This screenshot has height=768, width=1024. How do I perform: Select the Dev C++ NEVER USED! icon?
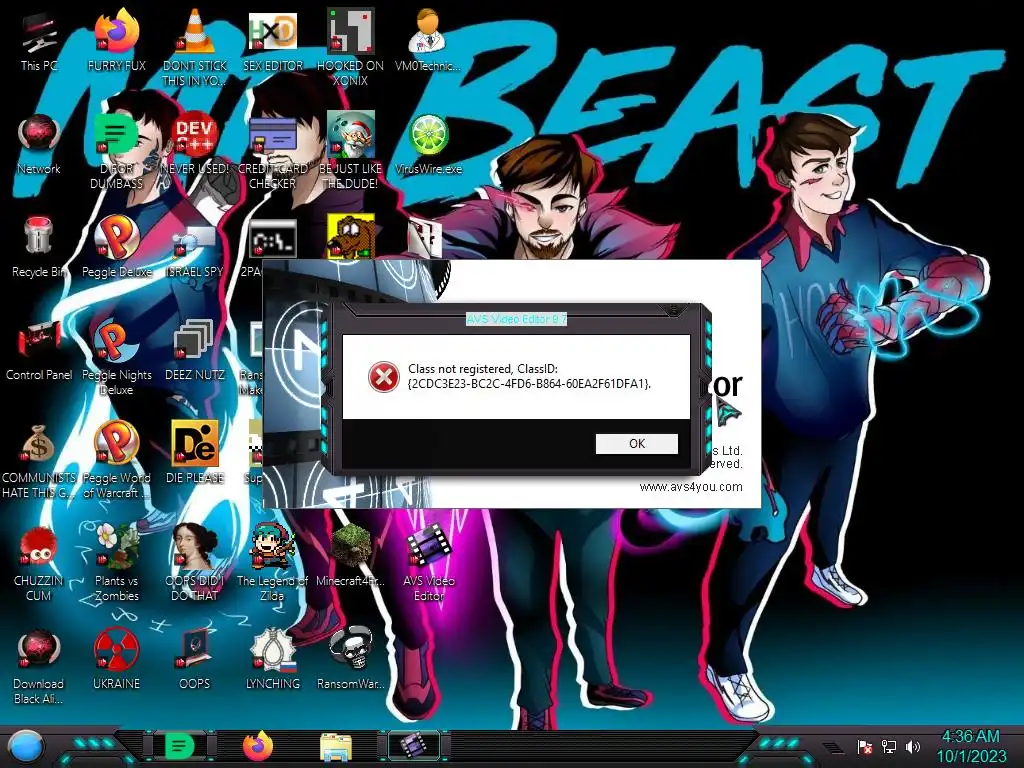[195, 144]
